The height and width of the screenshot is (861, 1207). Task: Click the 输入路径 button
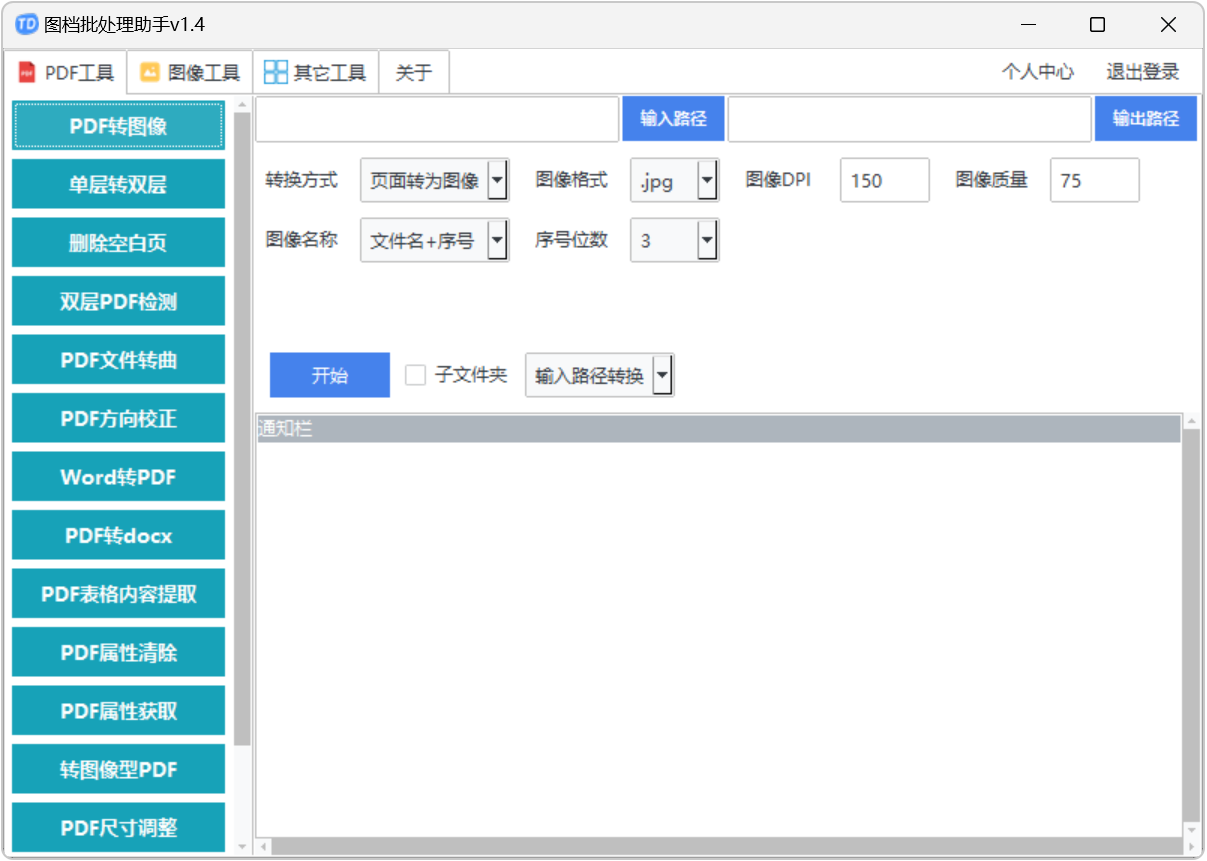673,119
